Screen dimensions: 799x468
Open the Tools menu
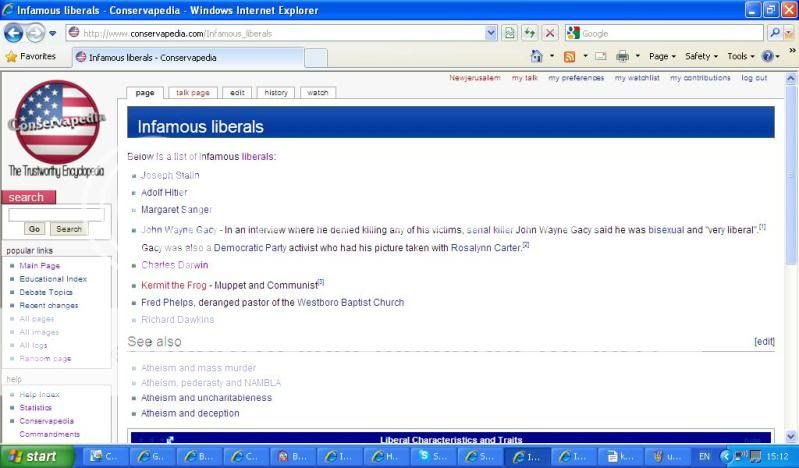740,57
